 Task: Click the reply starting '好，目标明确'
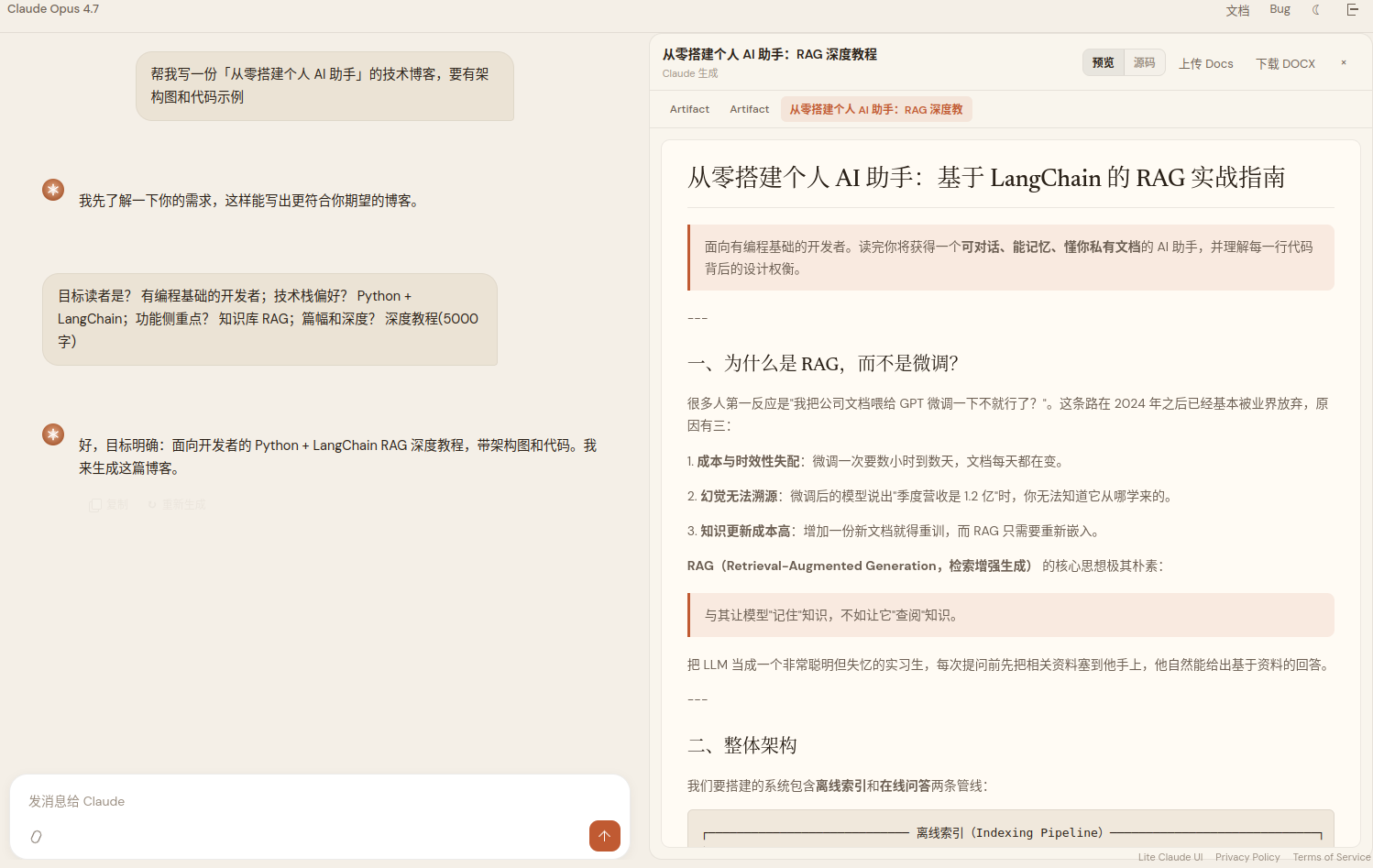click(338, 456)
